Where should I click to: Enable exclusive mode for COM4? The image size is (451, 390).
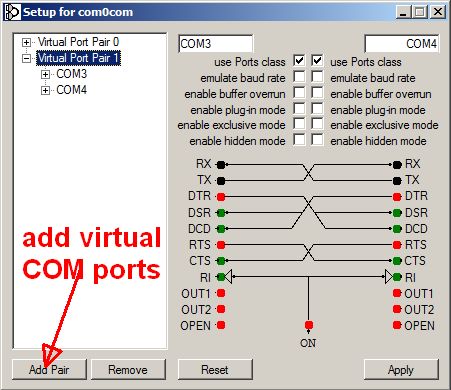[x=317, y=124]
